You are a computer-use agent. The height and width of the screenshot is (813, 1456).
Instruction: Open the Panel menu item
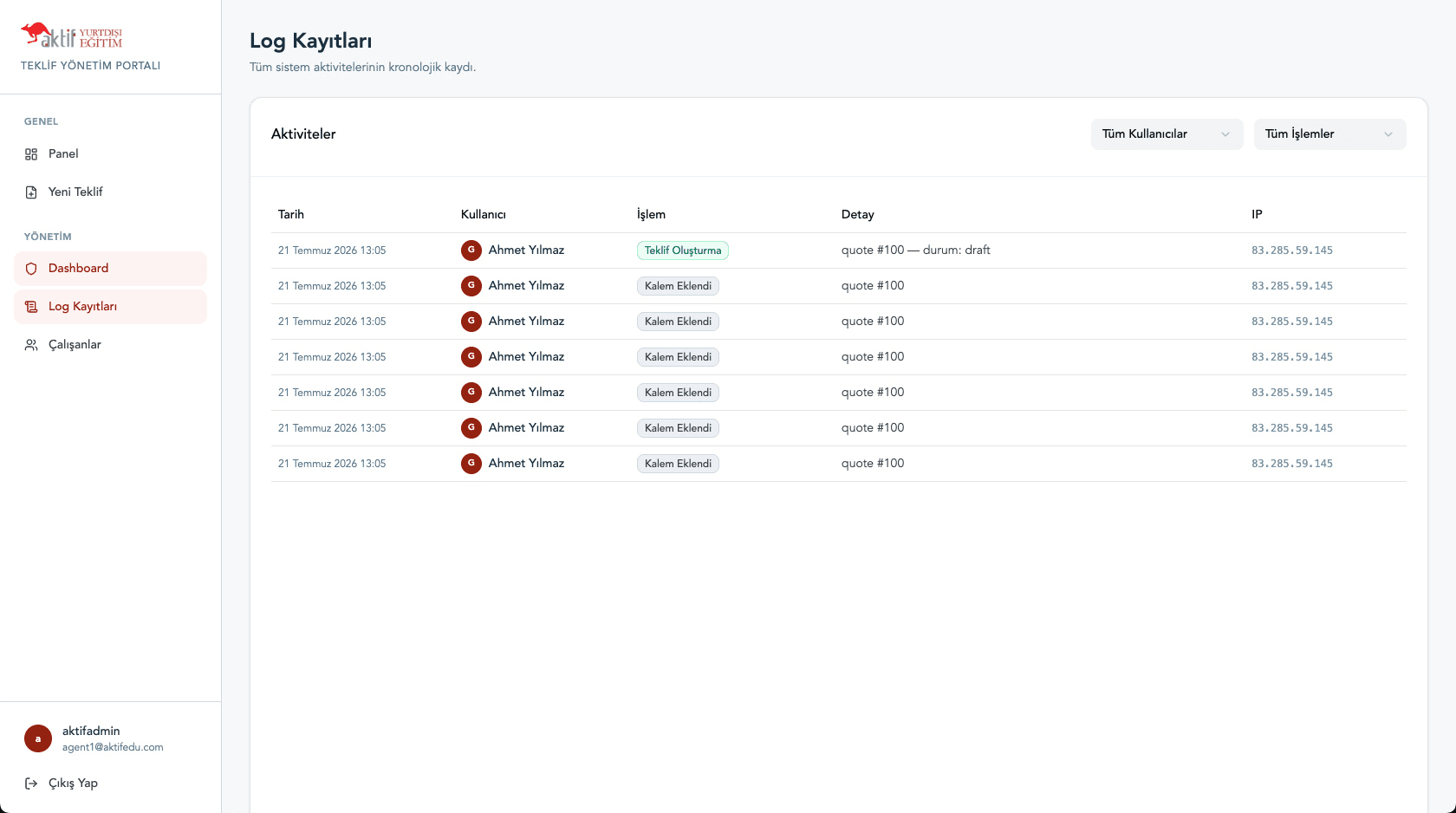coord(110,154)
